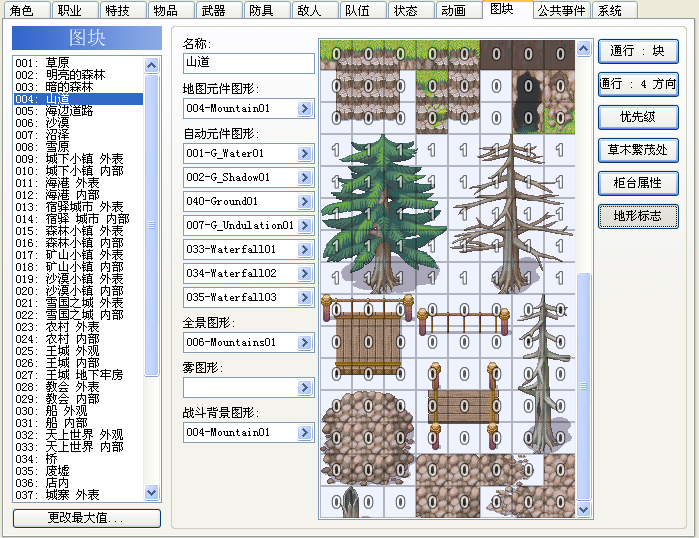The width and height of the screenshot is (699, 538).
Task: Click the tile grid scroll-up arrow
Action: [x=584, y=48]
